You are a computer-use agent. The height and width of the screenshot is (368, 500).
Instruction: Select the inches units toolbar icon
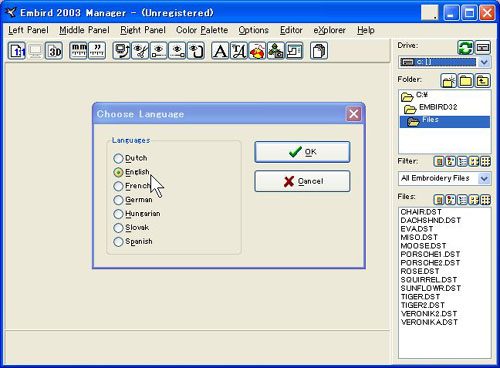(97, 51)
